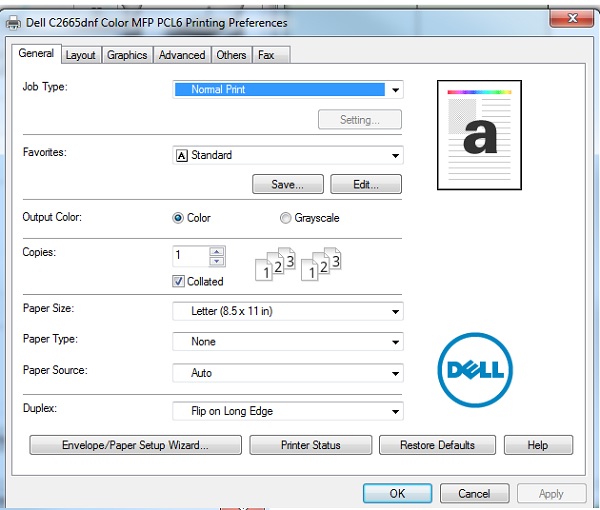Open the Favorites dropdown
The height and width of the screenshot is (510, 600).
pos(288,155)
